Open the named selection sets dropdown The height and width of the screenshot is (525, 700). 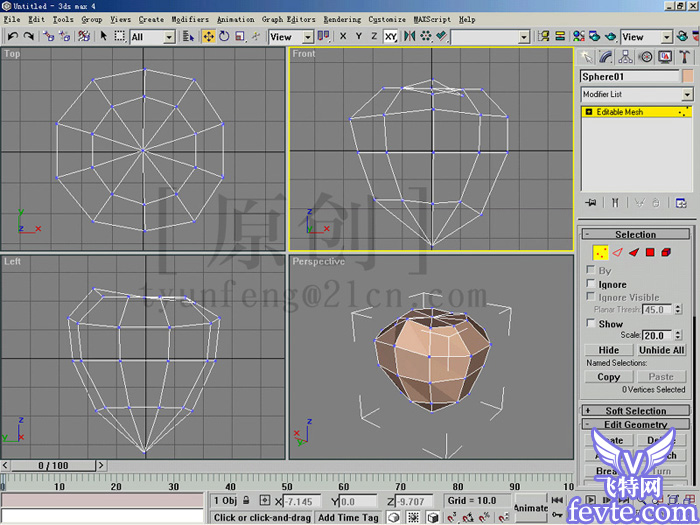(524, 37)
